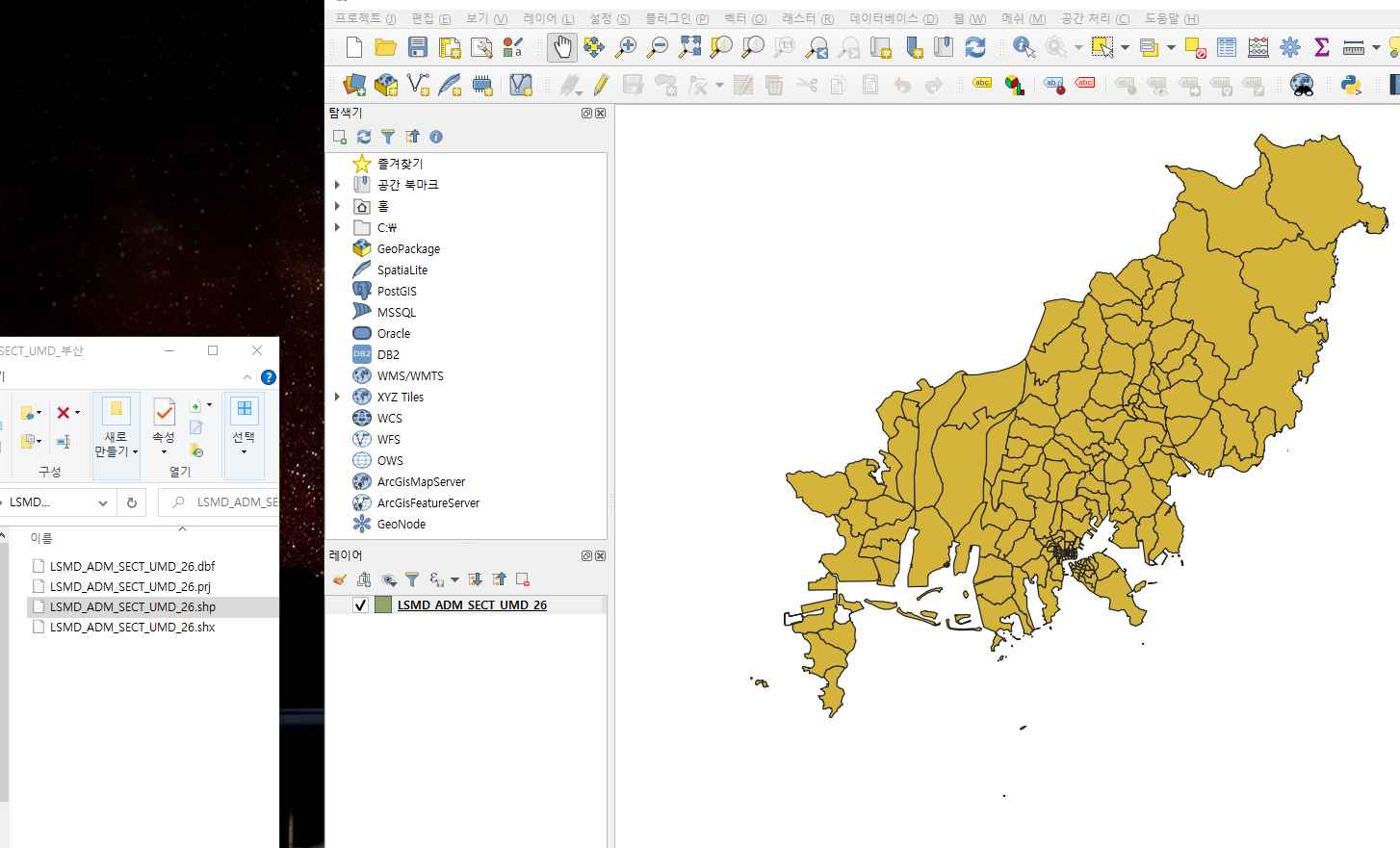Activate Select Features by area tool
Image resolution: width=1400 pixels, height=848 pixels.
(1102, 47)
